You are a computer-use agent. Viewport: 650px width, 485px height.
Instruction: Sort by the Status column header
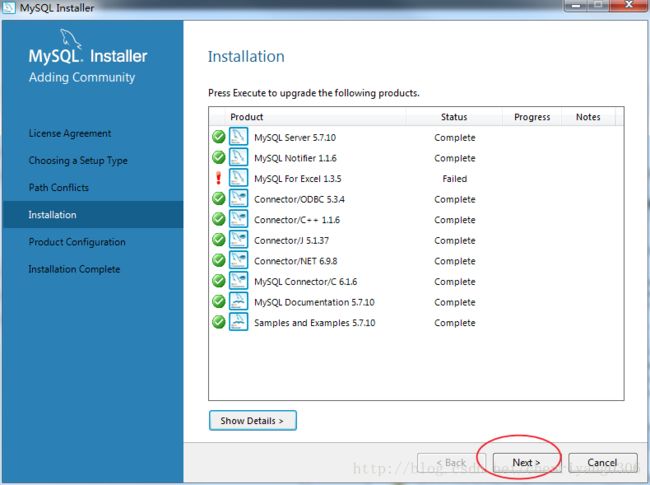[x=454, y=117]
